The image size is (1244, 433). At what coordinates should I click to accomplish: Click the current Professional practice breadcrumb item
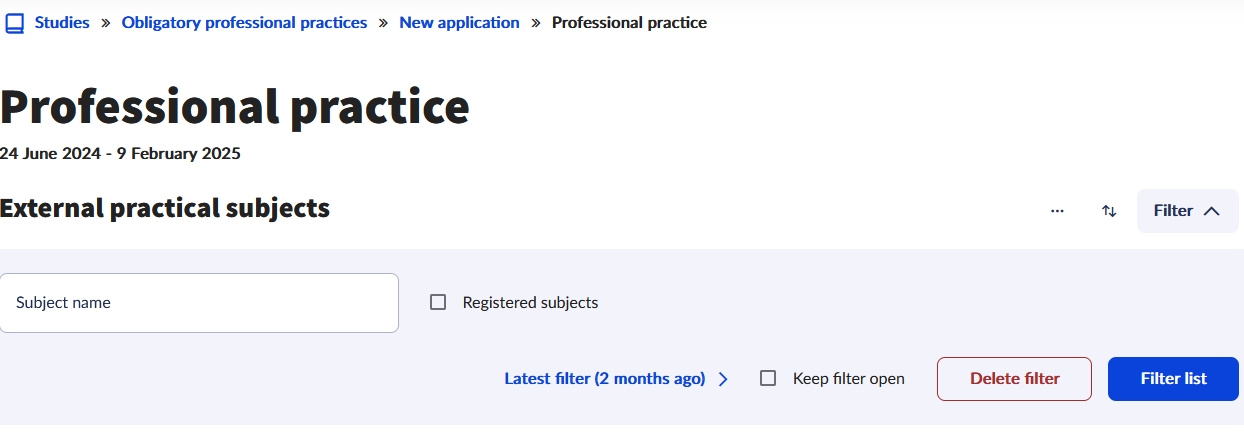(629, 22)
